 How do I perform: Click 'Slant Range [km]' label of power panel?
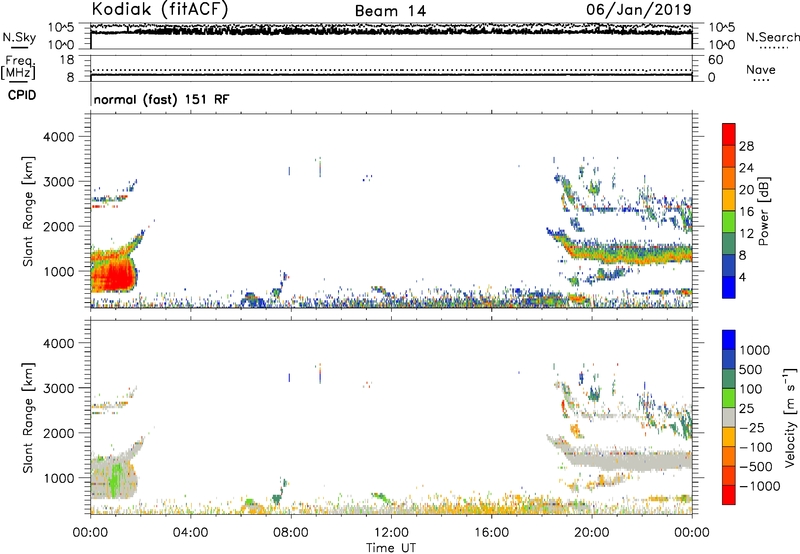(28, 211)
